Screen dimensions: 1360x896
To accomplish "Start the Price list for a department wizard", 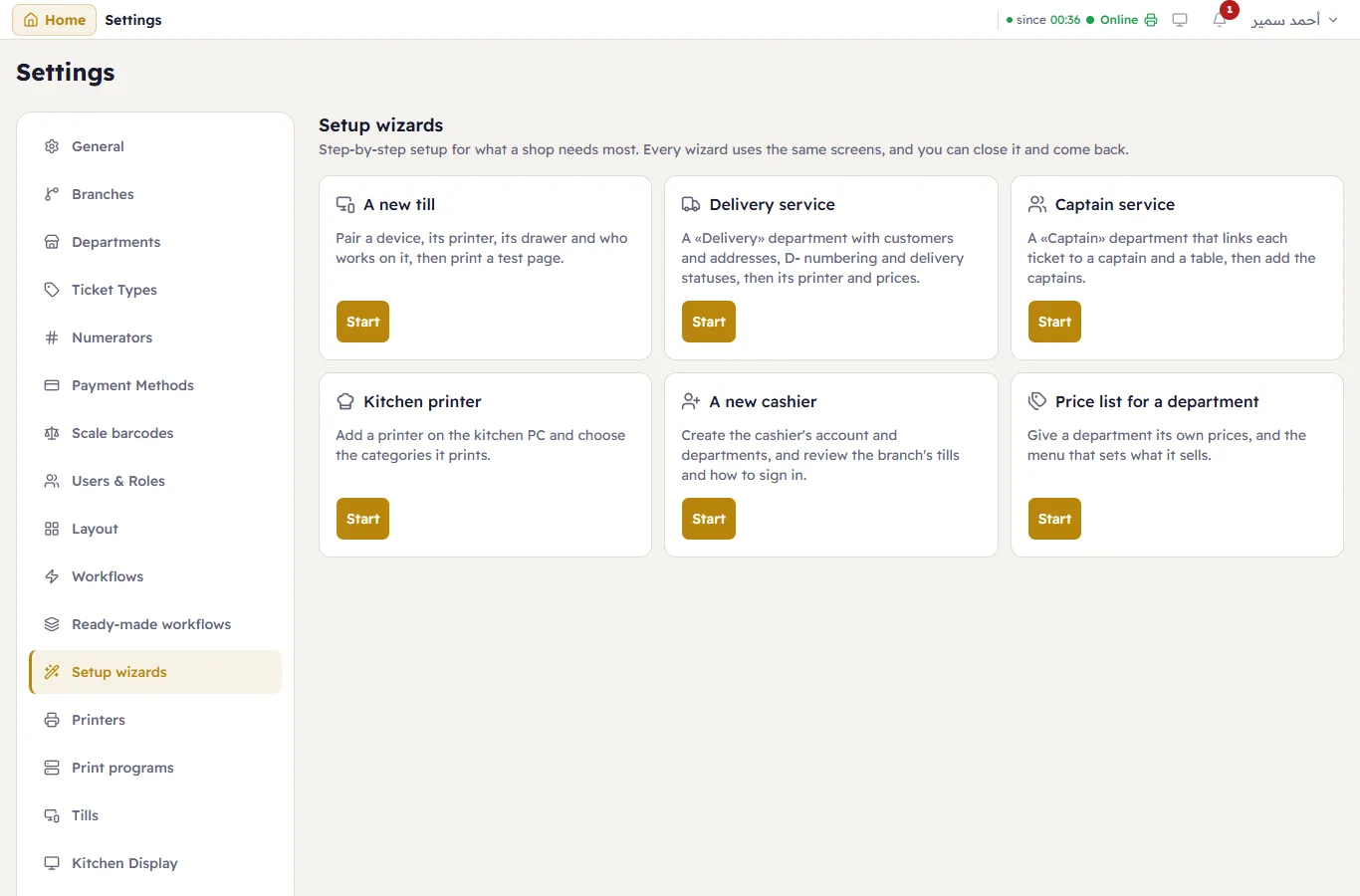I will tap(1054, 519).
